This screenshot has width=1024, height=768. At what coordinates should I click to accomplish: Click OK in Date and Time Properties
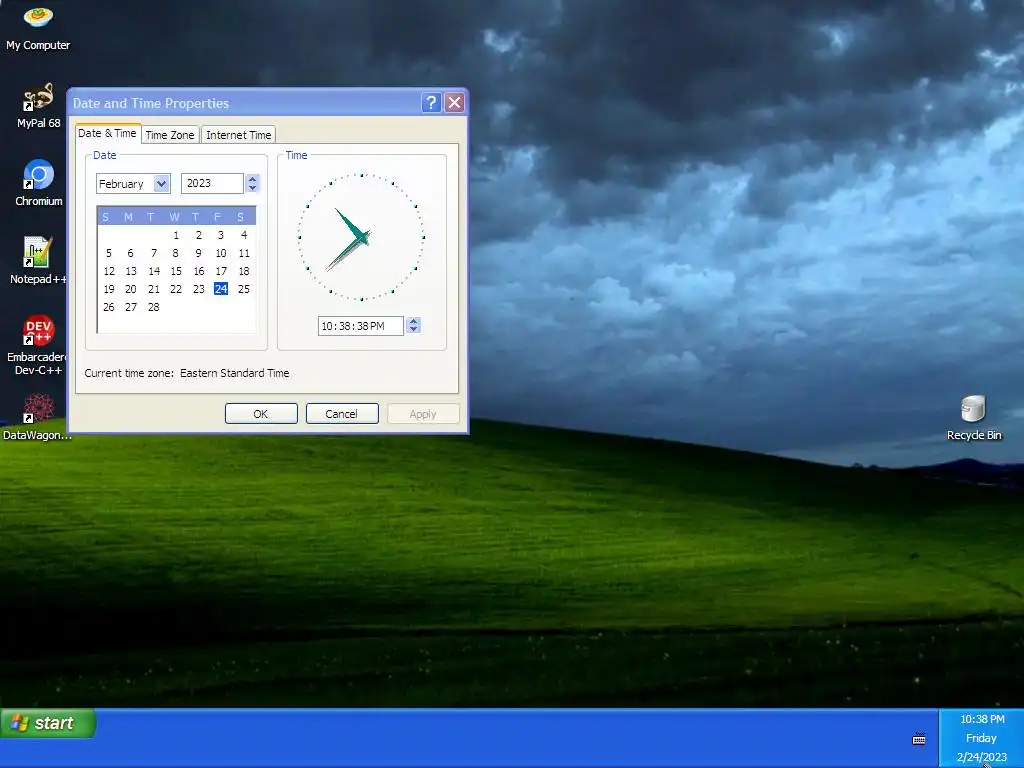point(261,413)
